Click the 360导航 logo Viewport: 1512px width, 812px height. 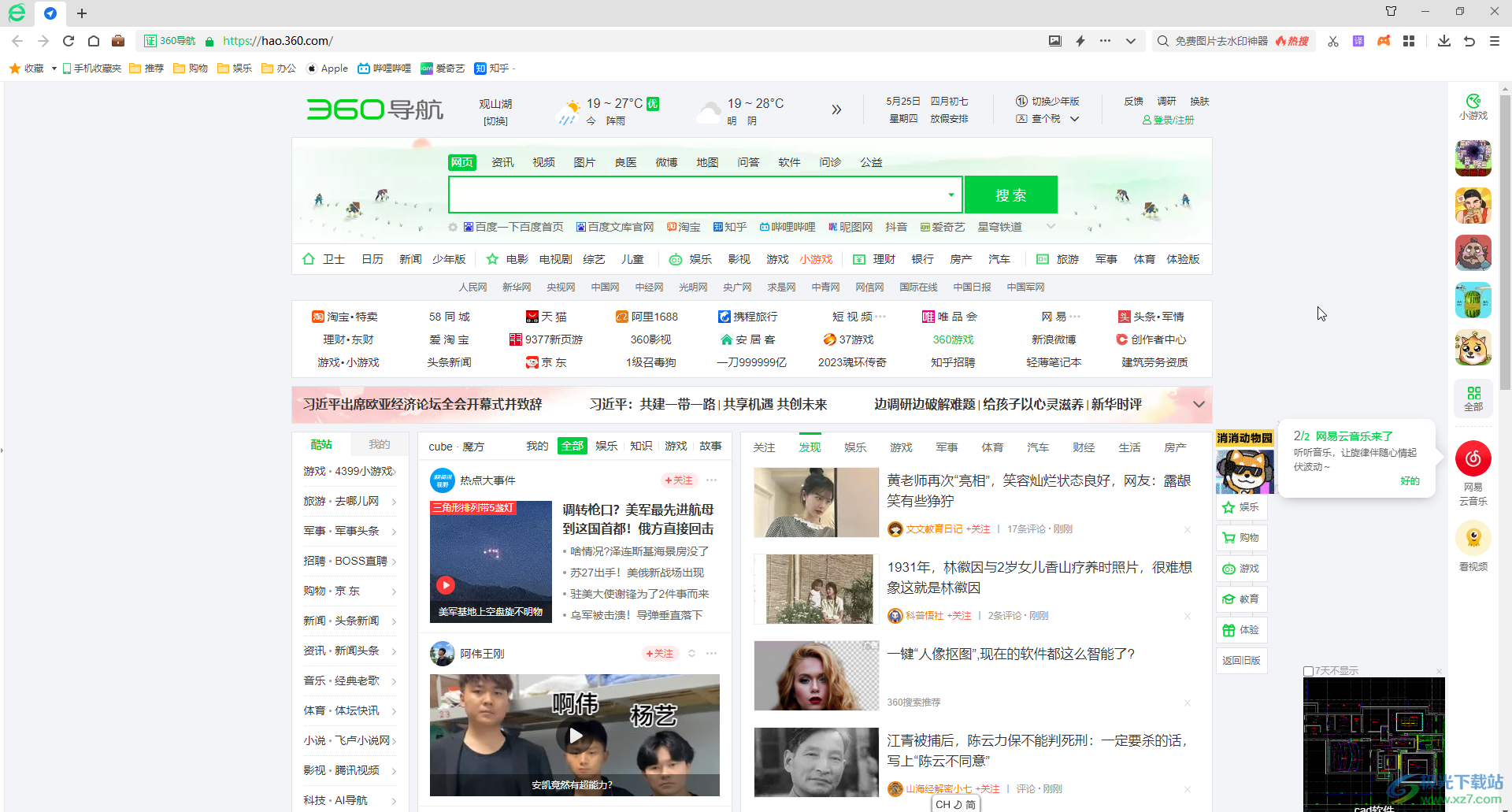375,109
